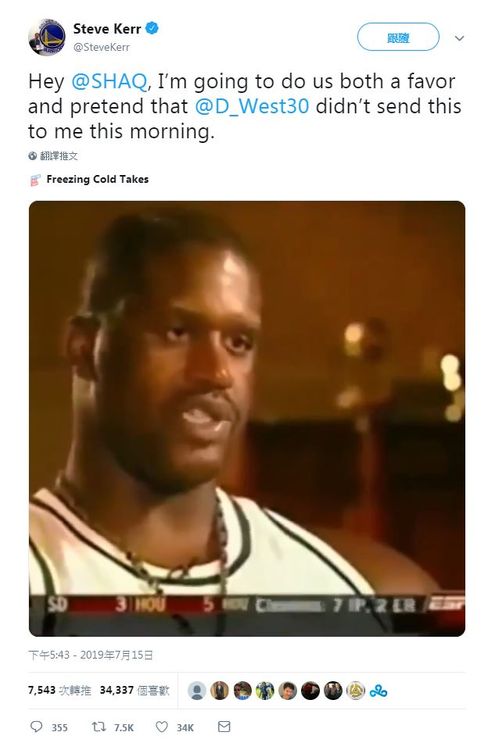Click the Freezing Cold Takes icon
This screenshot has height=750, width=495.
(x=35, y=180)
